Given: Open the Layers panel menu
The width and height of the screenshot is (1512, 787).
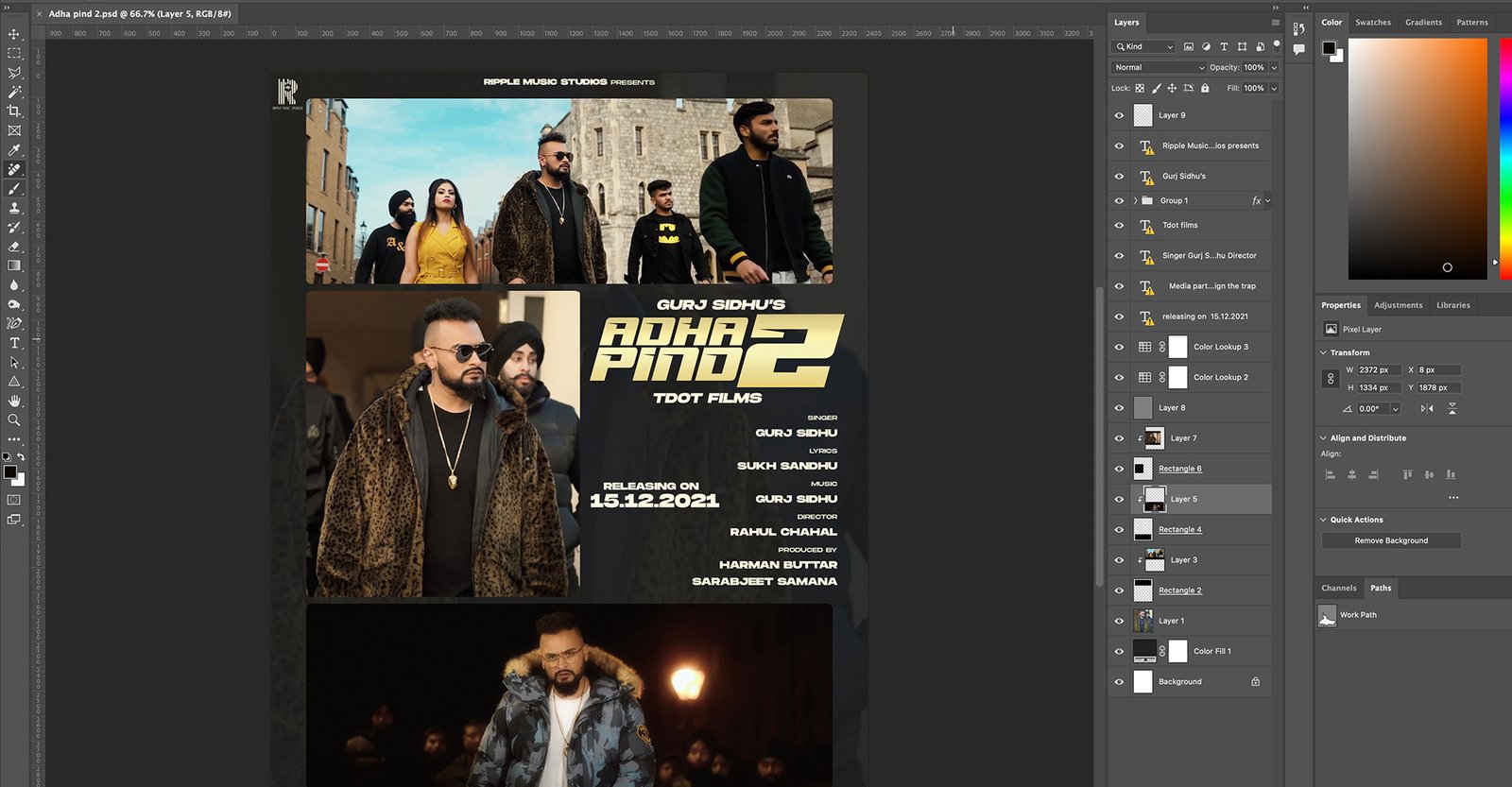Looking at the screenshot, I should [x=1275, y=23].
